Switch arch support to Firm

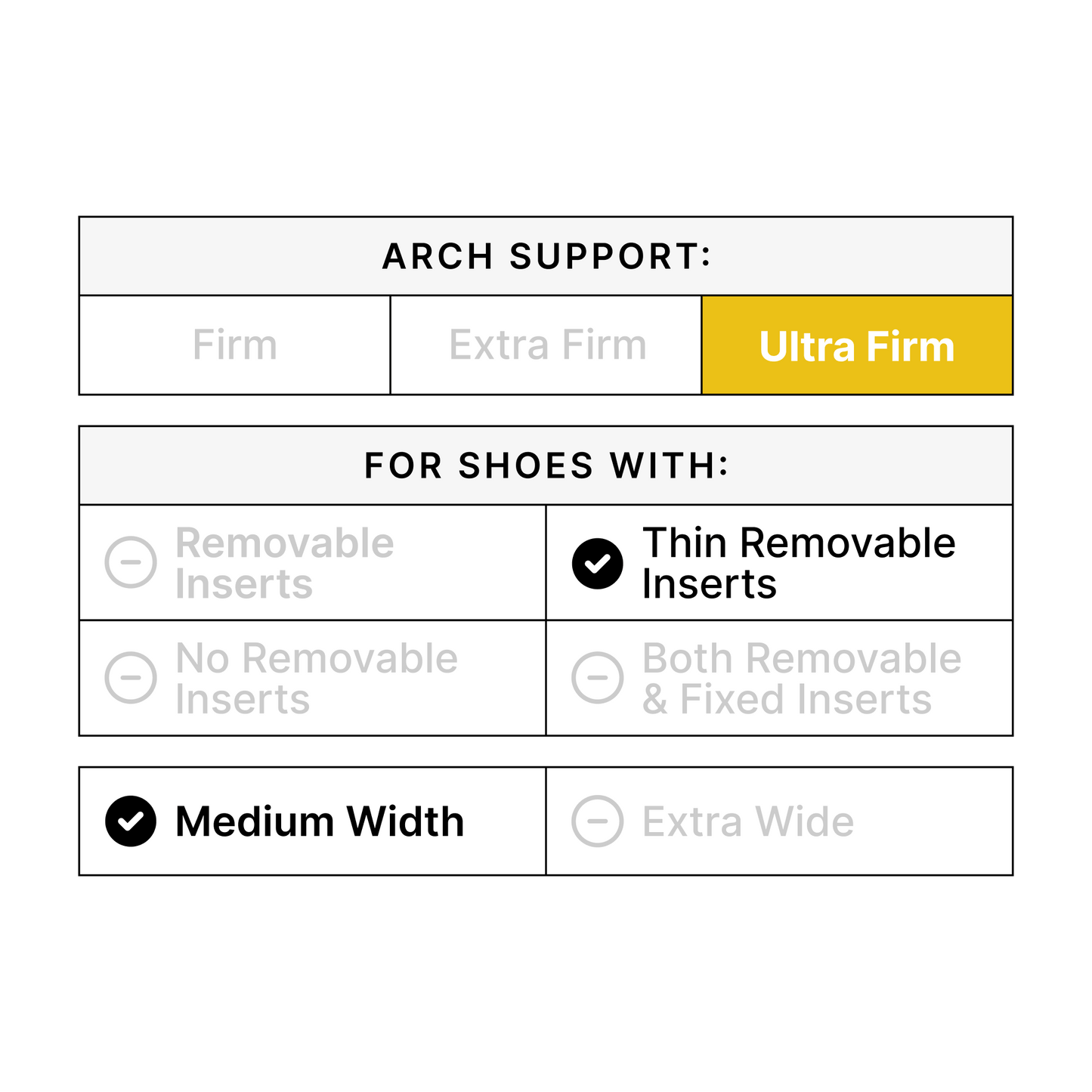point(234,345)
